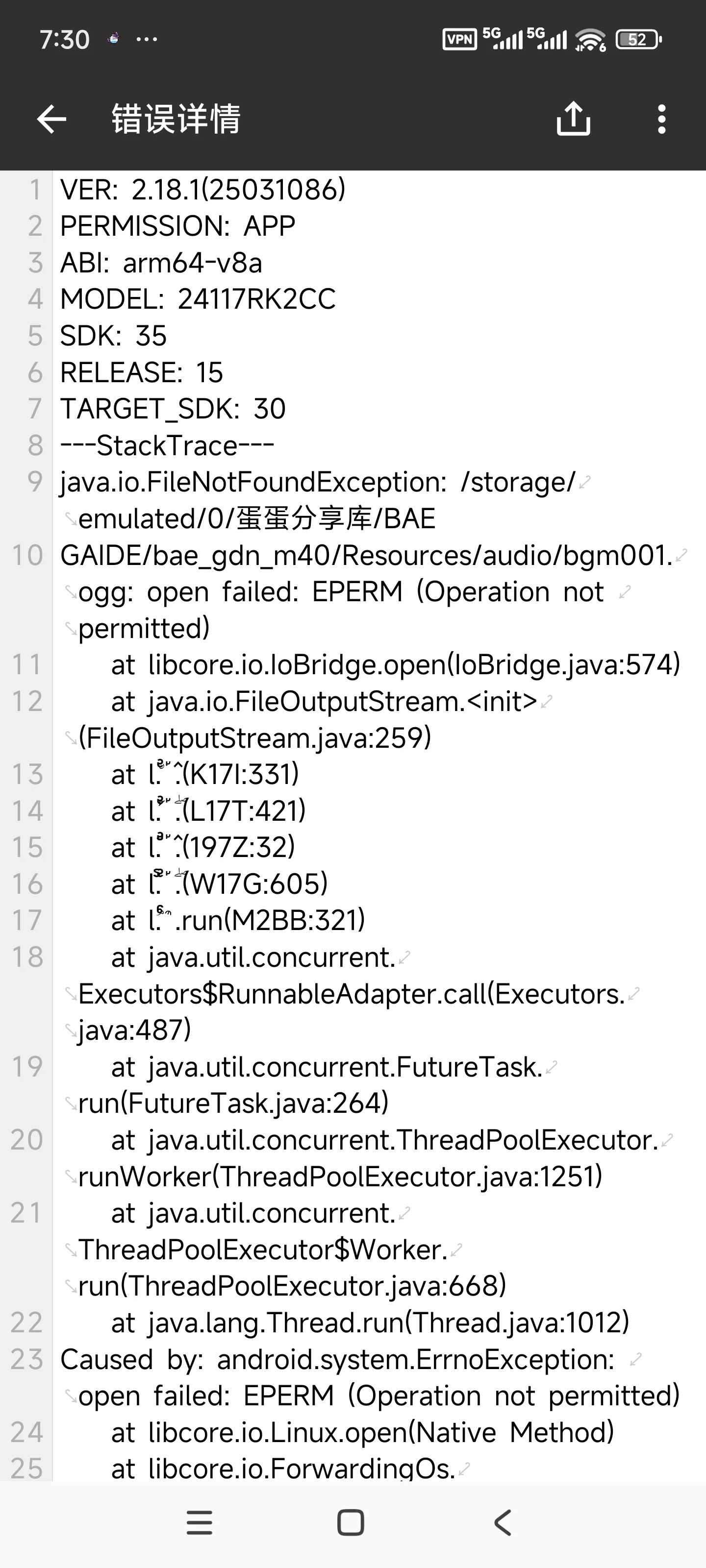
Task: Tap the 错误详情 page title
Action: click(x=176, y=119)
